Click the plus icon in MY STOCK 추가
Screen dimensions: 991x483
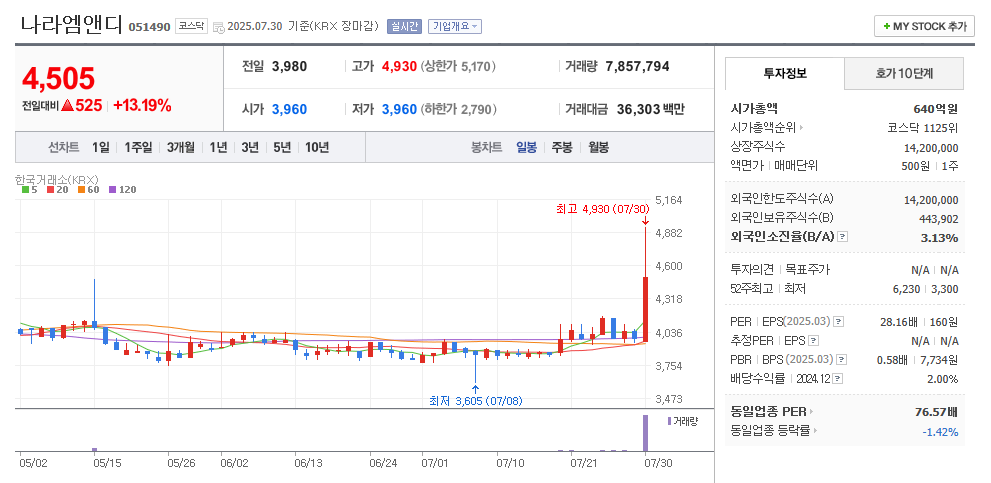(x=887, y=27)
